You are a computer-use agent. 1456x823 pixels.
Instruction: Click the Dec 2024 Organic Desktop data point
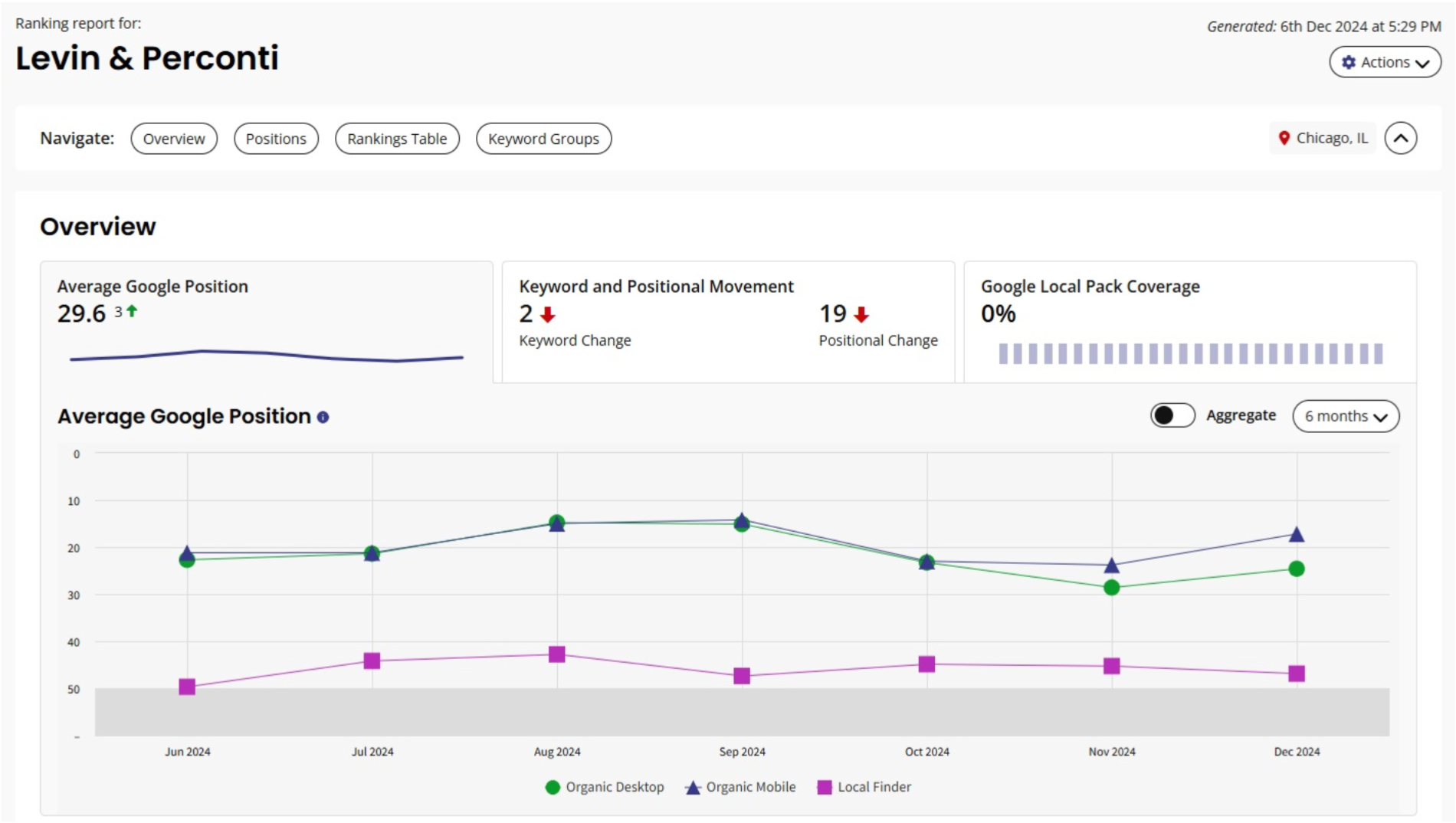point(1297,569)
